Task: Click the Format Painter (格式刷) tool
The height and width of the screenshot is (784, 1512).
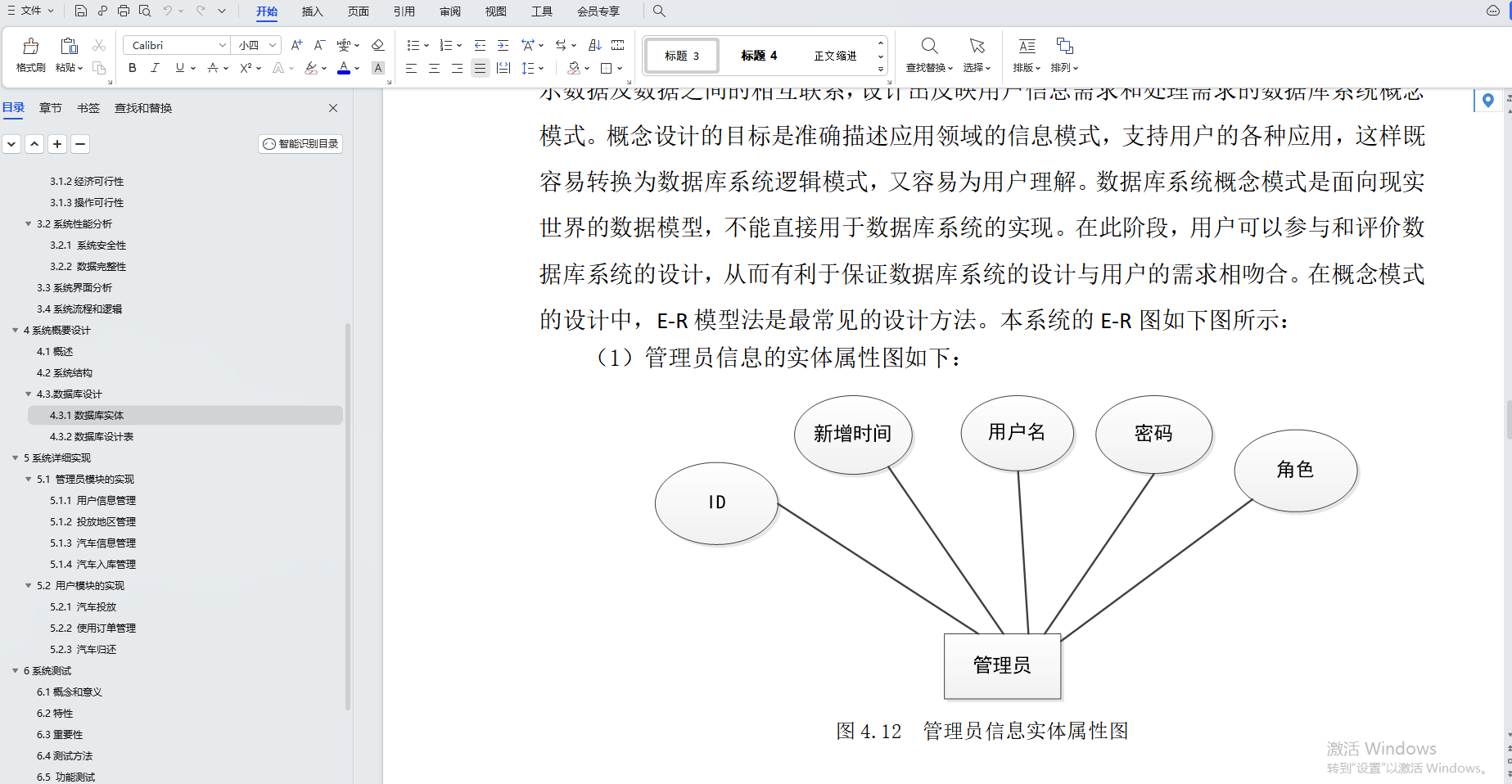Action: (x=31, y=55)
